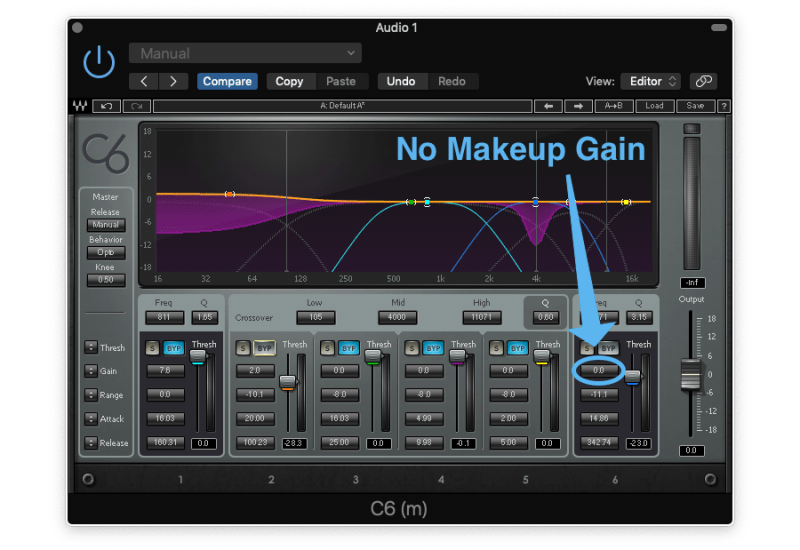
Task: Click the master Range stepper arrows
Action: [91, 394]
